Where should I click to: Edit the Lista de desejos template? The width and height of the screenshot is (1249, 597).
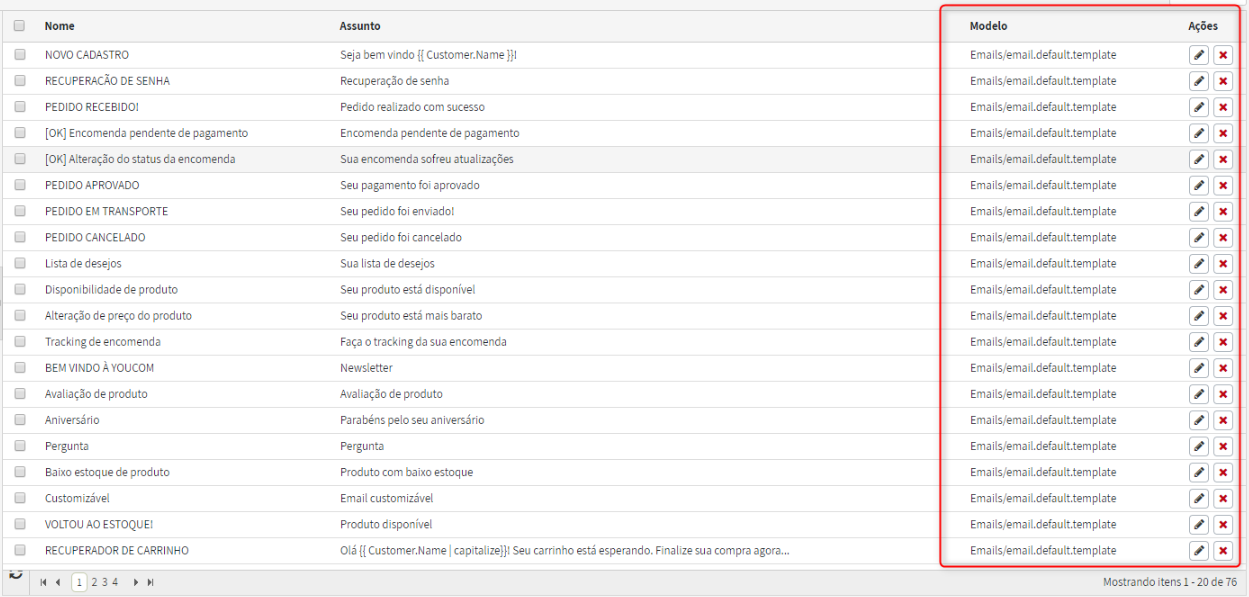click(1198, 264)
